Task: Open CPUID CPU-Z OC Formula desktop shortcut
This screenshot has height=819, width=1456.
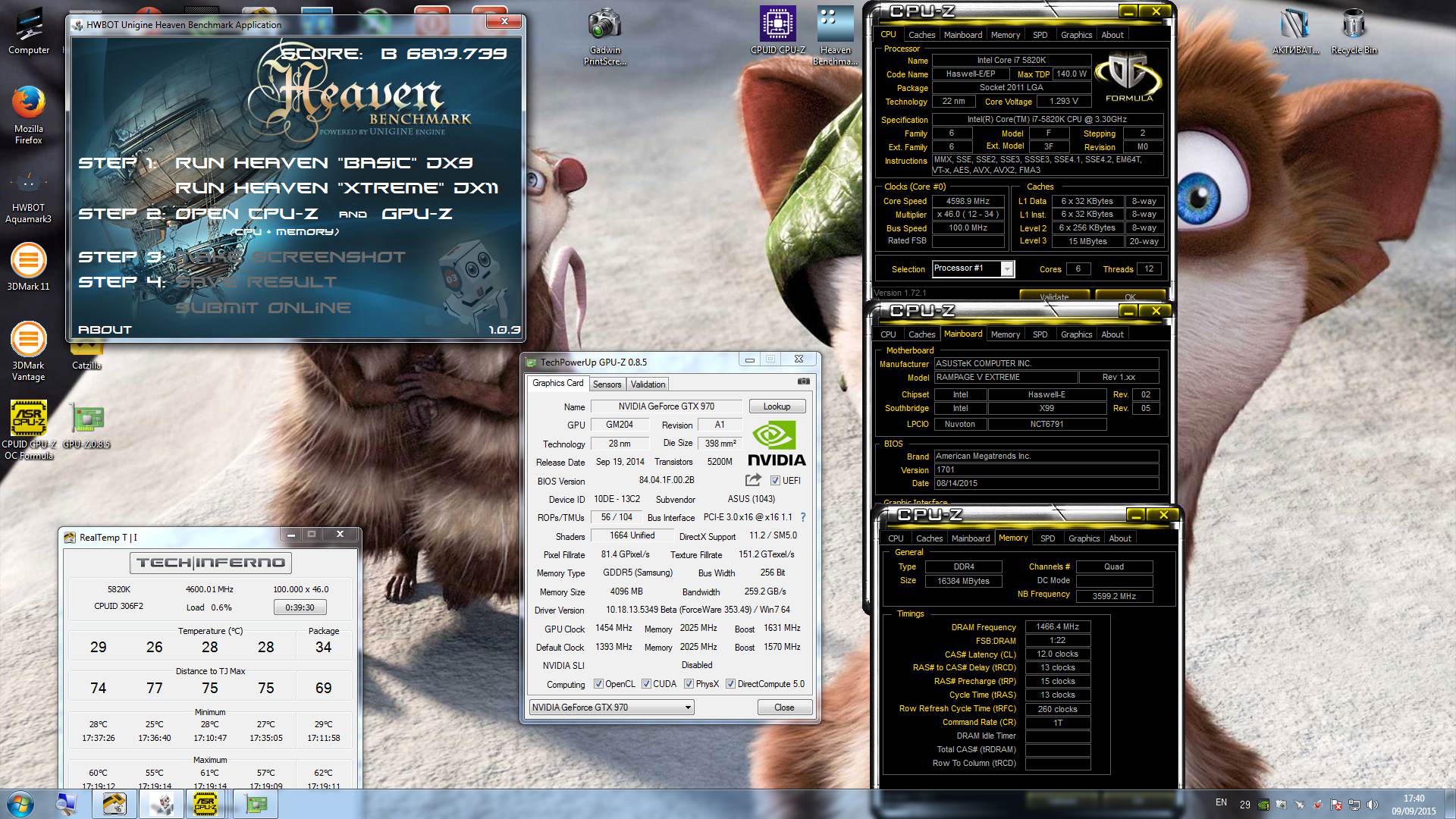Action: [x=29, y=430]
